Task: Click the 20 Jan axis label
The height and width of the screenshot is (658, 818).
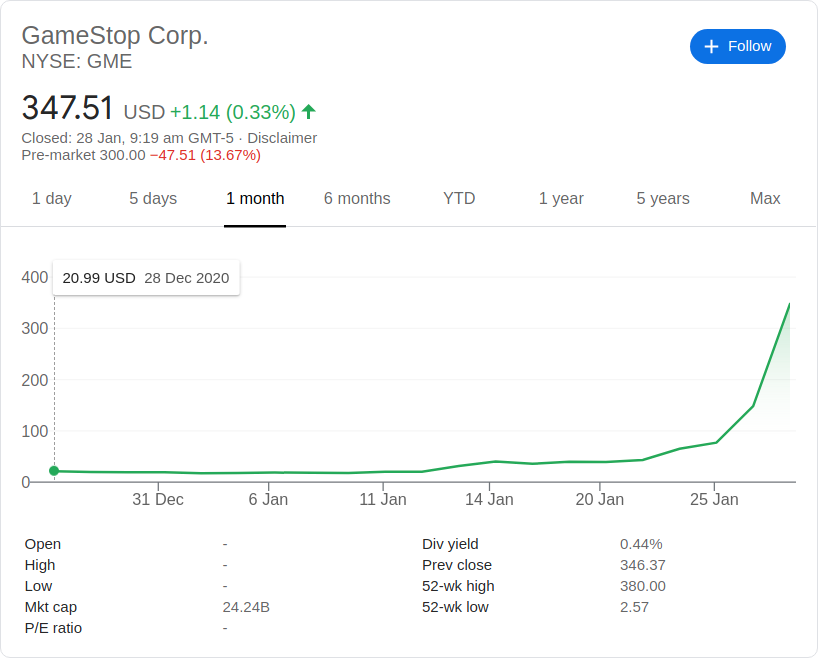Action: pyautogui.click(x=600, y=499)
